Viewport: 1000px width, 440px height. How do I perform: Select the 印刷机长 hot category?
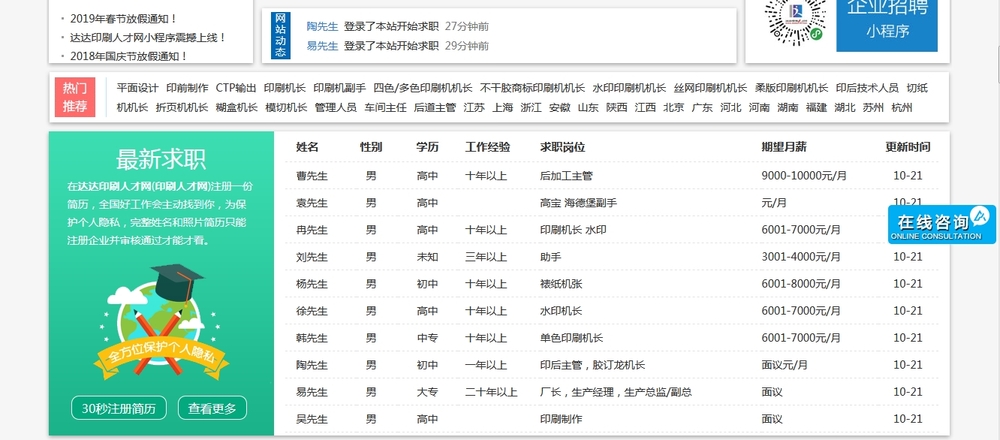point(285,88)
